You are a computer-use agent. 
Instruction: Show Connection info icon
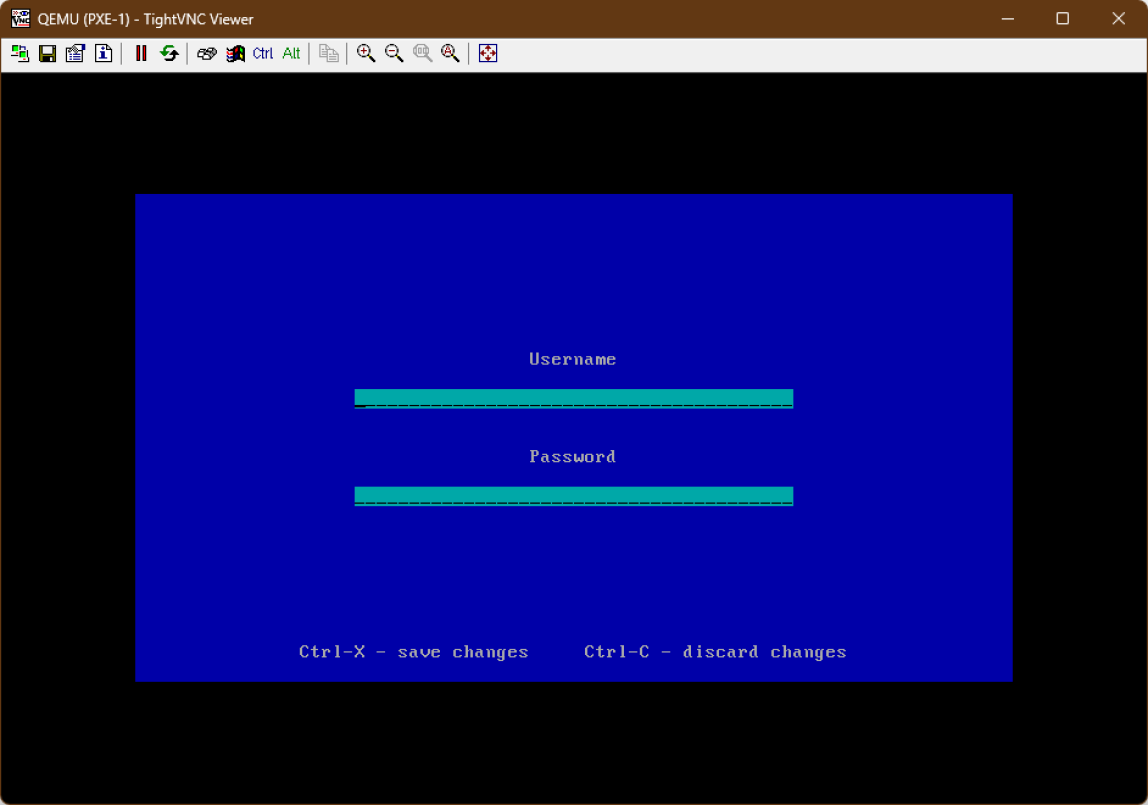(103, 53)
